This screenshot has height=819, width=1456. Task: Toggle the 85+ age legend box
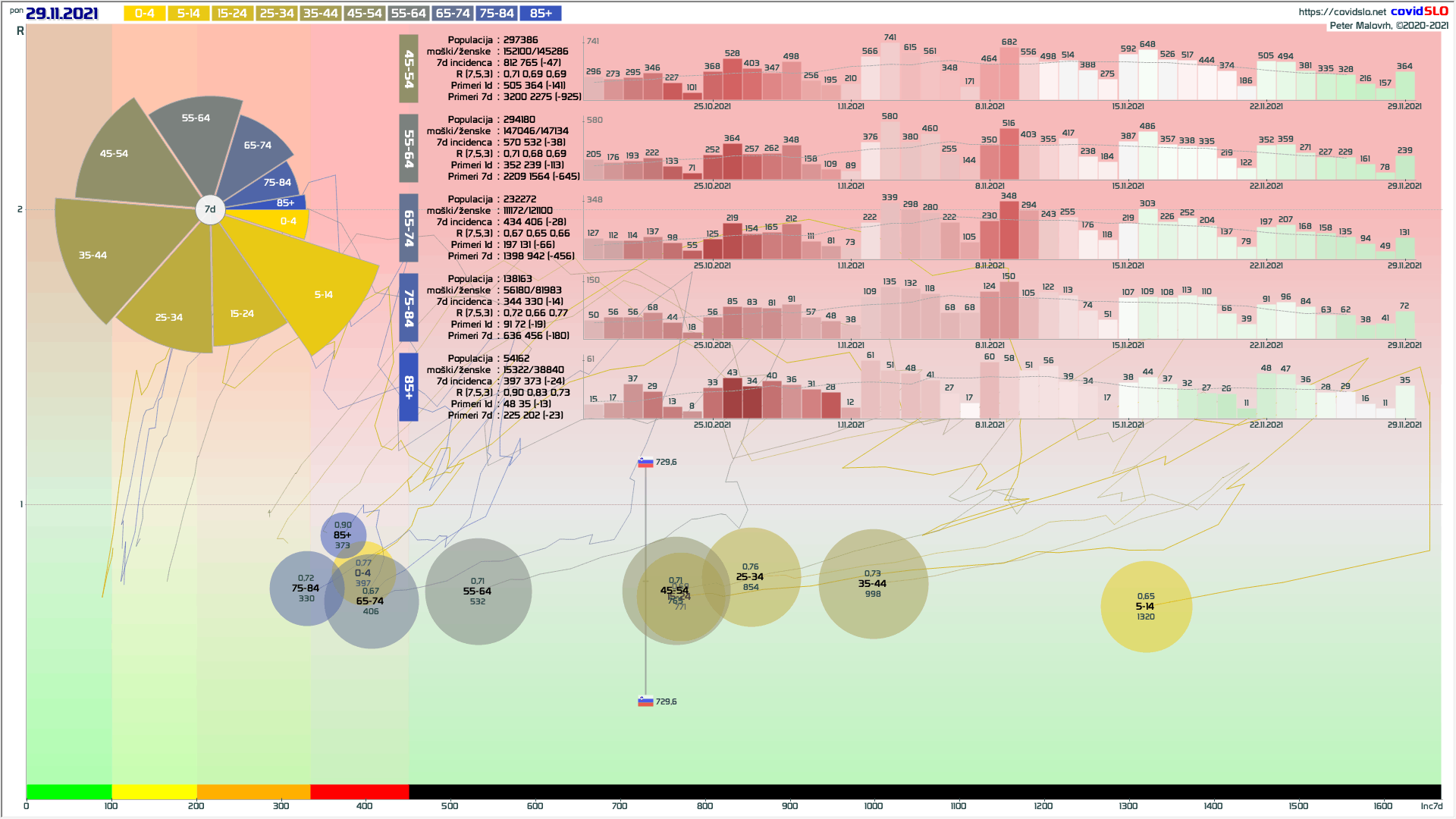click(541, 14)
